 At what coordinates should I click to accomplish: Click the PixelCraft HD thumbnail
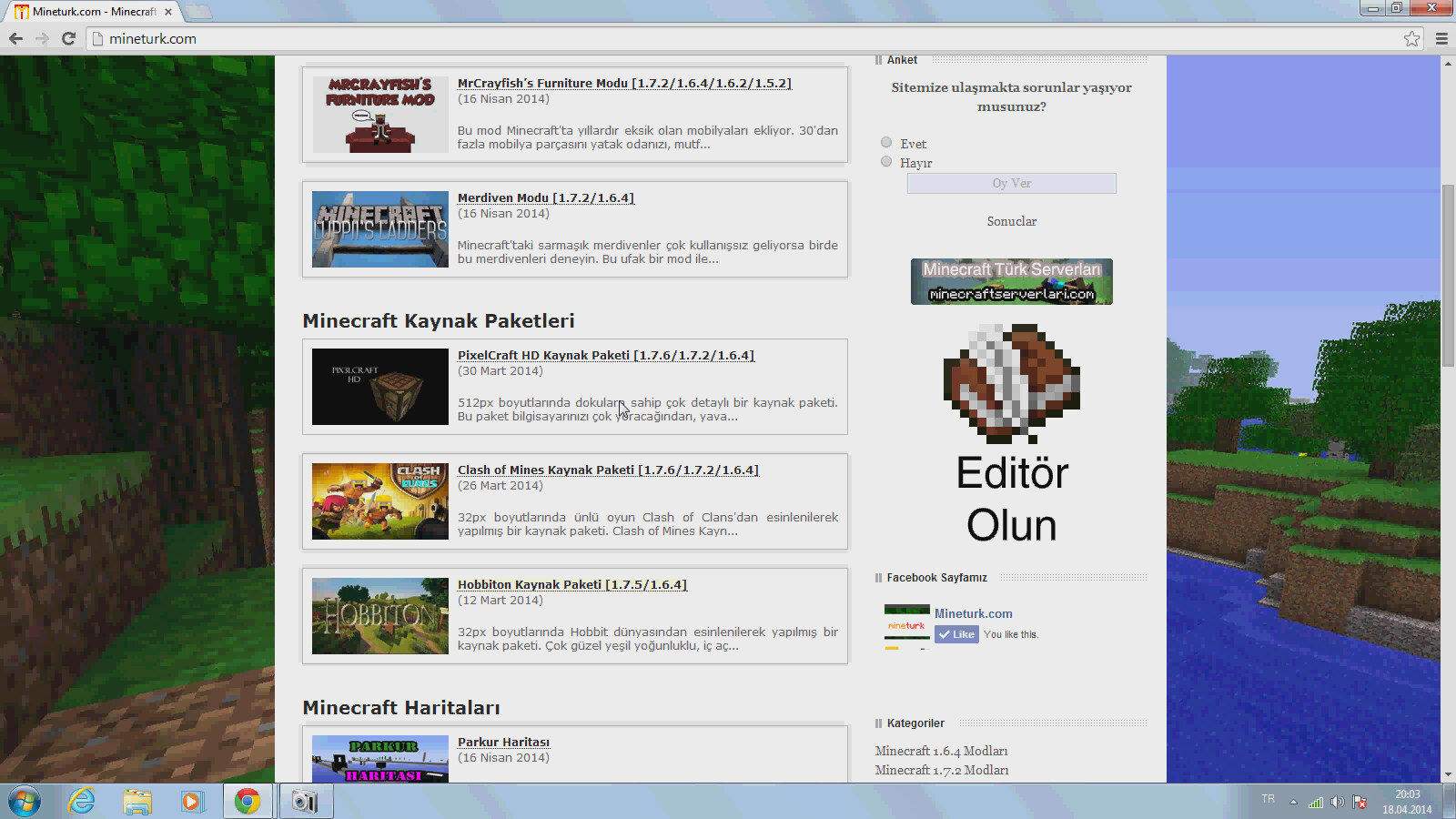(380, 386)
